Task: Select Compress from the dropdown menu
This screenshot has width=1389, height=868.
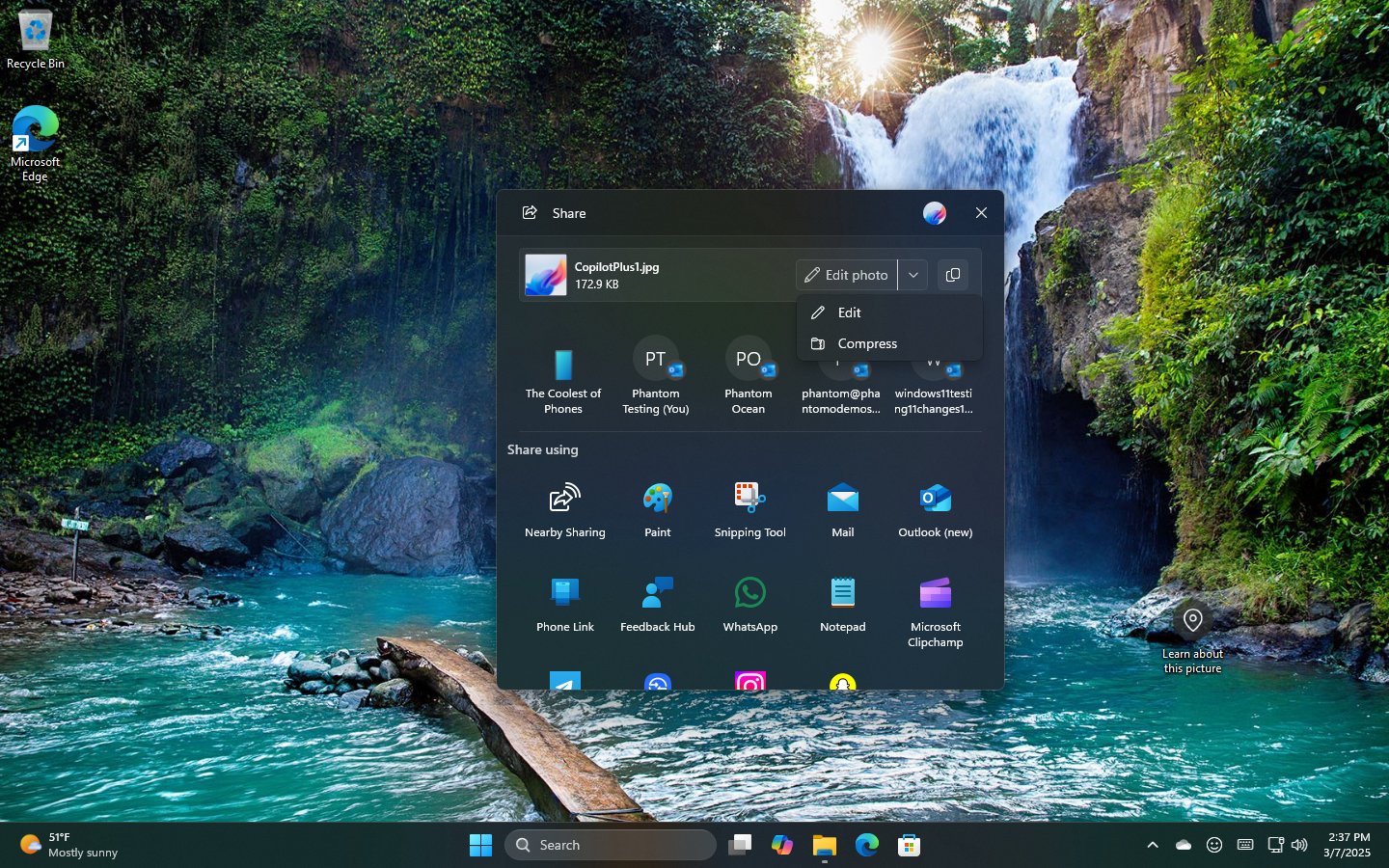Action: pyautogui.click(x=867, y=343)
